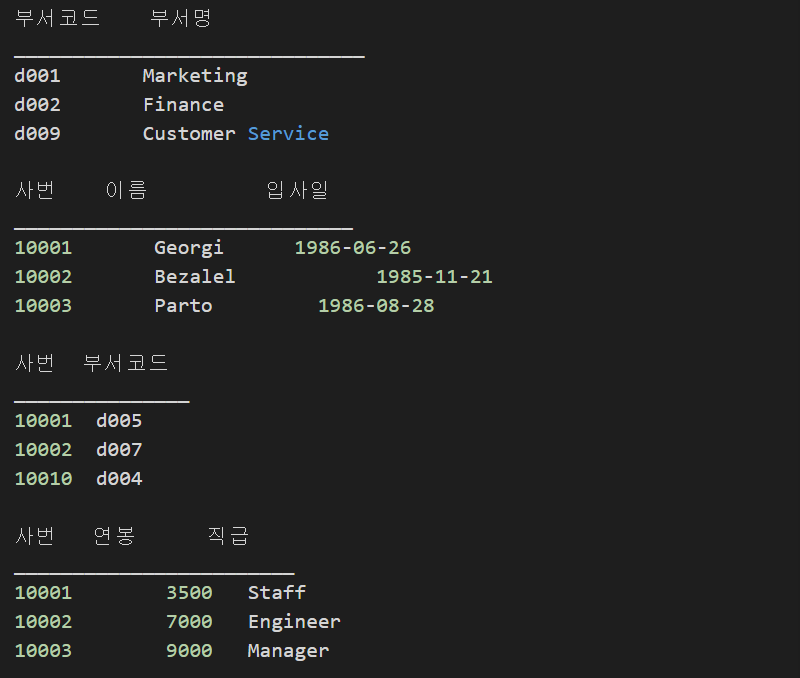Viewport: 800px width, 678px height.
Task: Select department code d002
Action: pyautogui.click(x=37, y=105)
